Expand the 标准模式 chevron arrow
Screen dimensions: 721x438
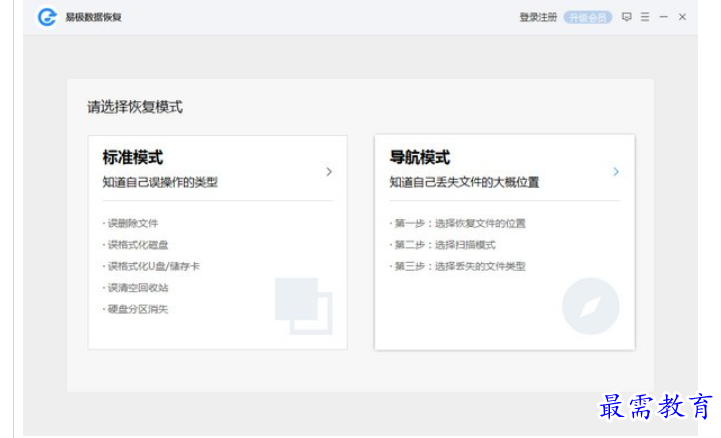point(329,172)
